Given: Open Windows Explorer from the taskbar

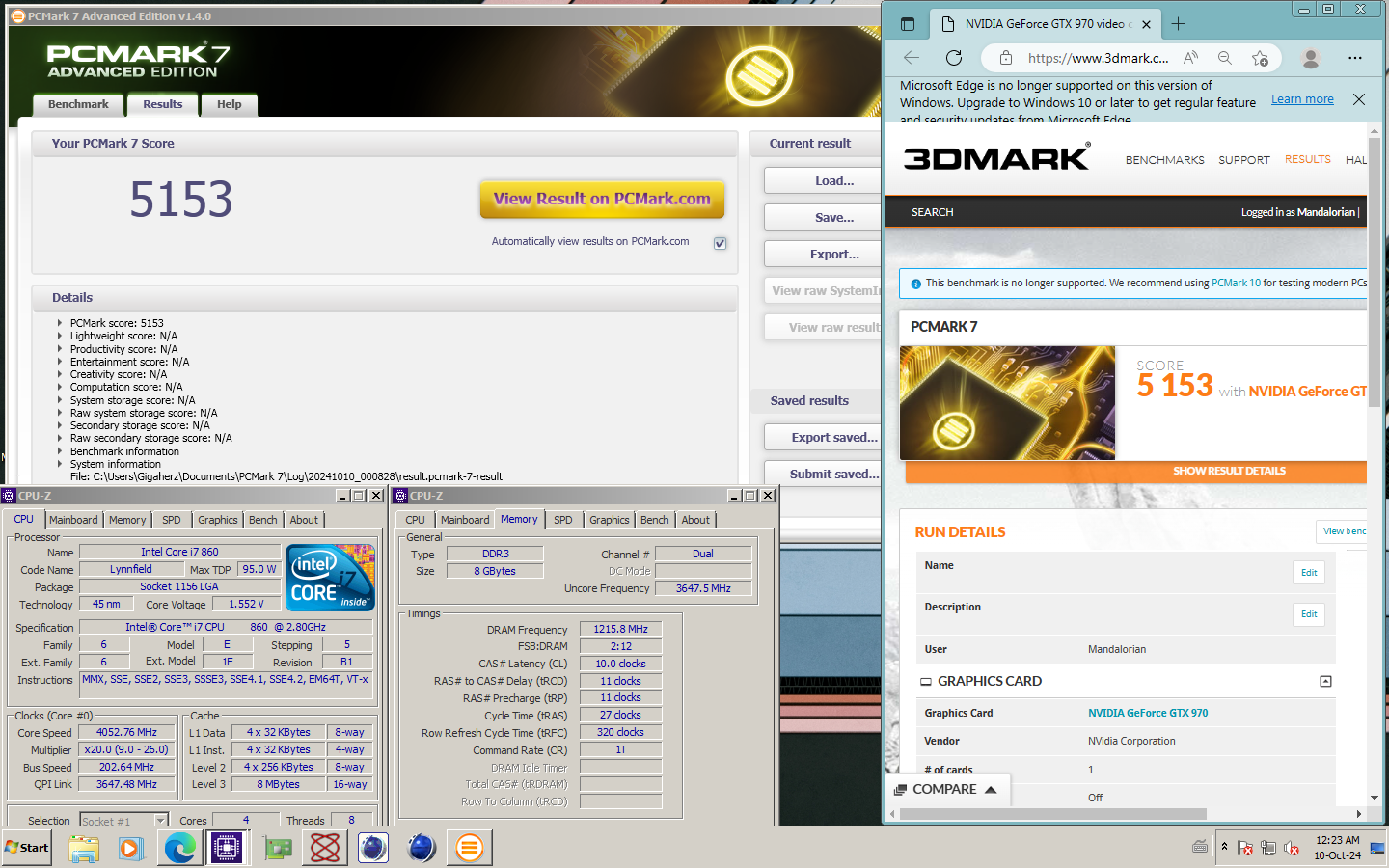Looking at the screenshot, I should coord(84,848).
